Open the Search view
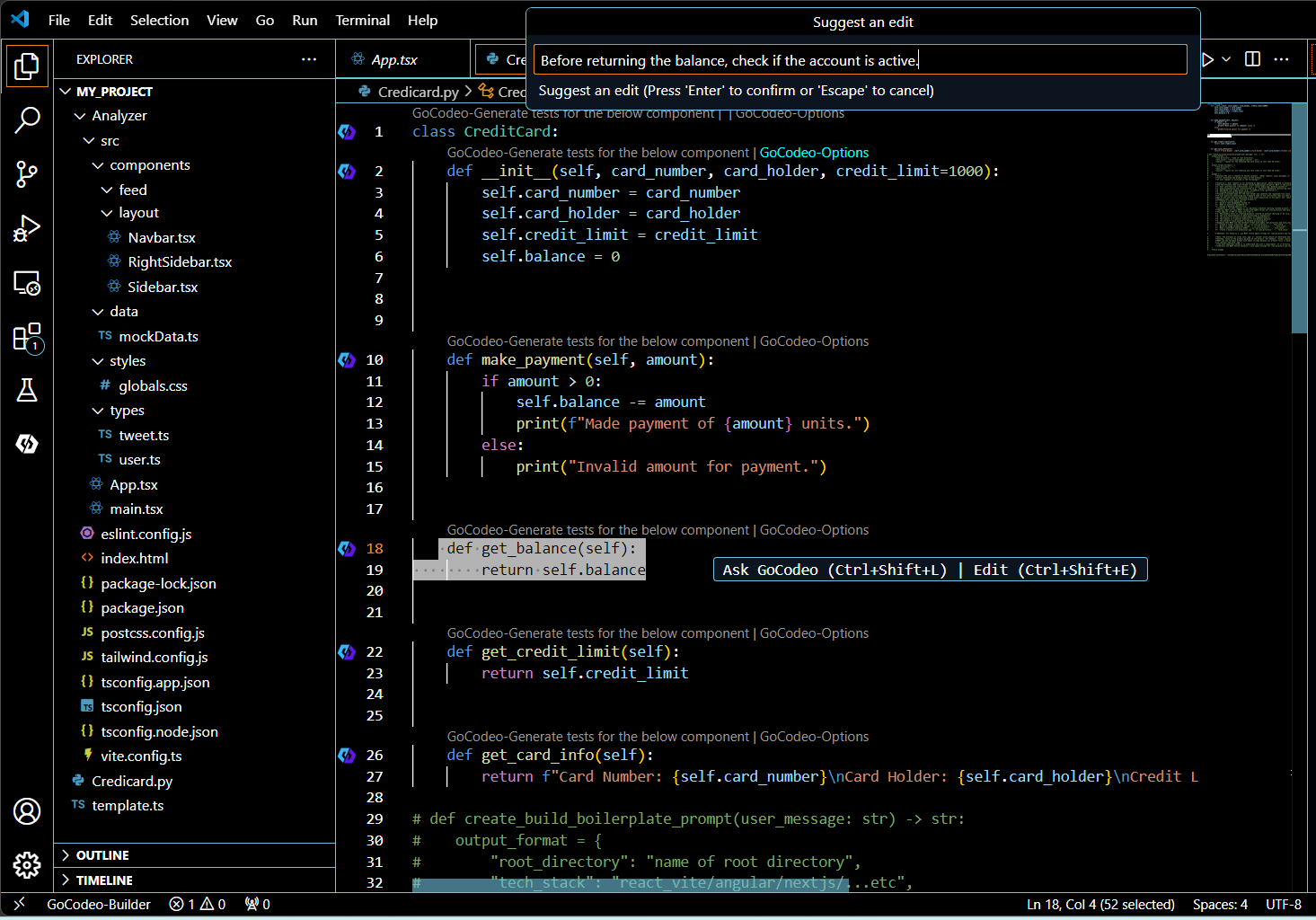The height and width of the screenshot is (920, 1316). click(27, 119)
